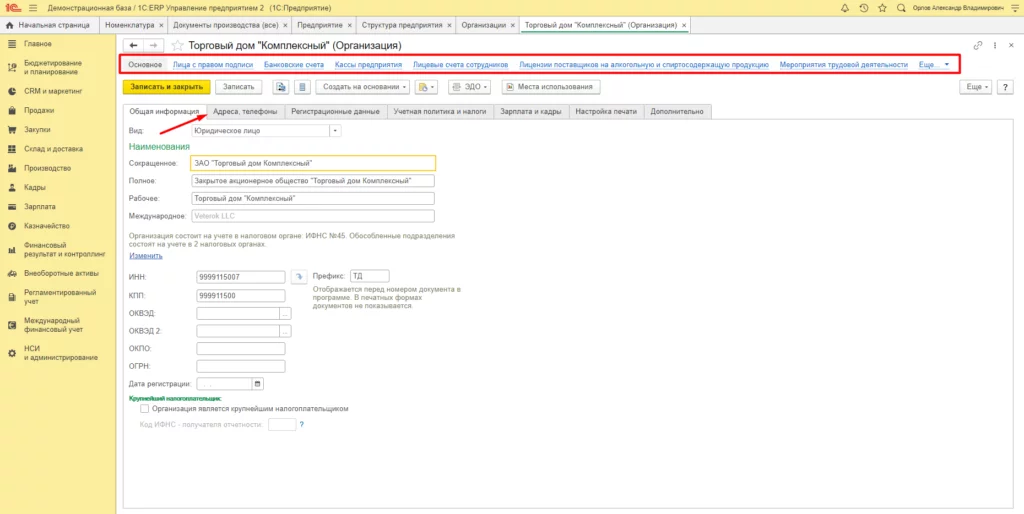Open Казначейство section in sidebar
The height and width of the screenshot is (514, 1024).
pyautogui.click(x=47, y=226)
